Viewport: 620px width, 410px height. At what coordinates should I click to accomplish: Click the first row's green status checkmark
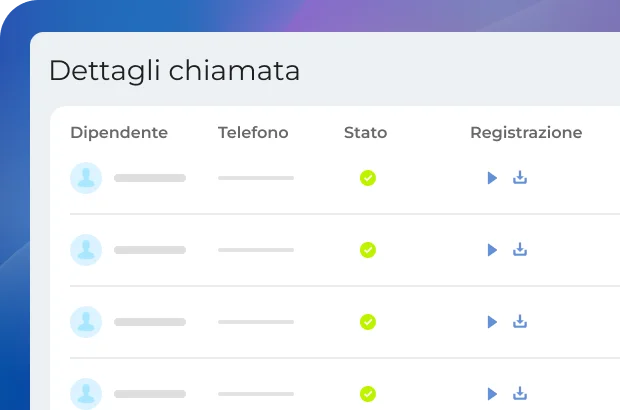368,178
